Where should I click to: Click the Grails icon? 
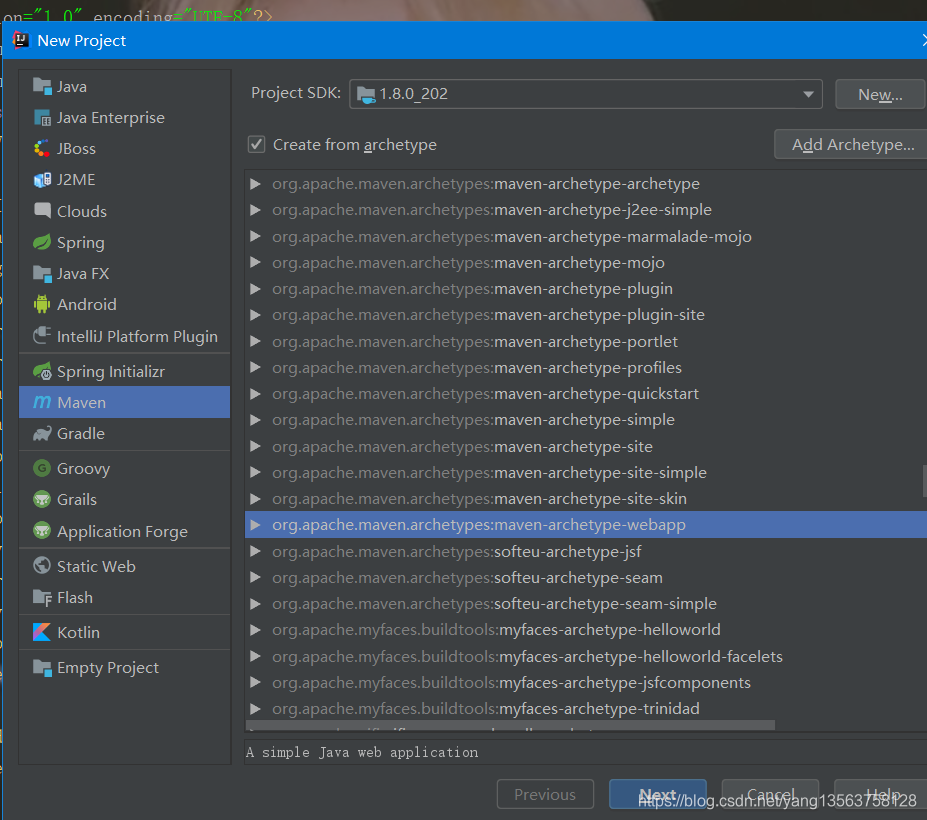42,500
